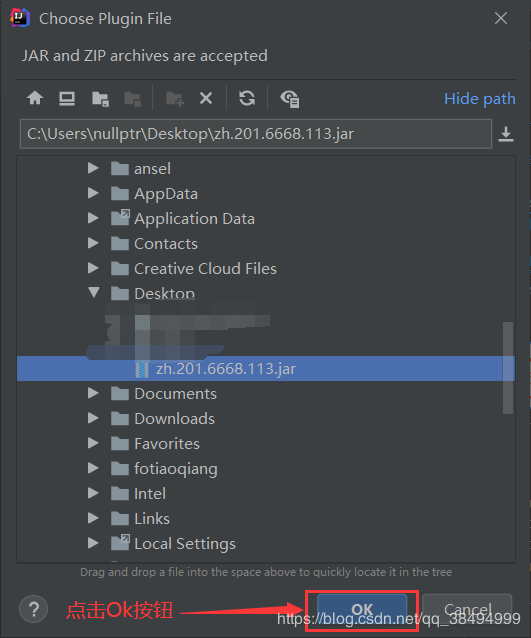Expand the Downloads folder arrow

pyautogui.click(x=93, y=418)
